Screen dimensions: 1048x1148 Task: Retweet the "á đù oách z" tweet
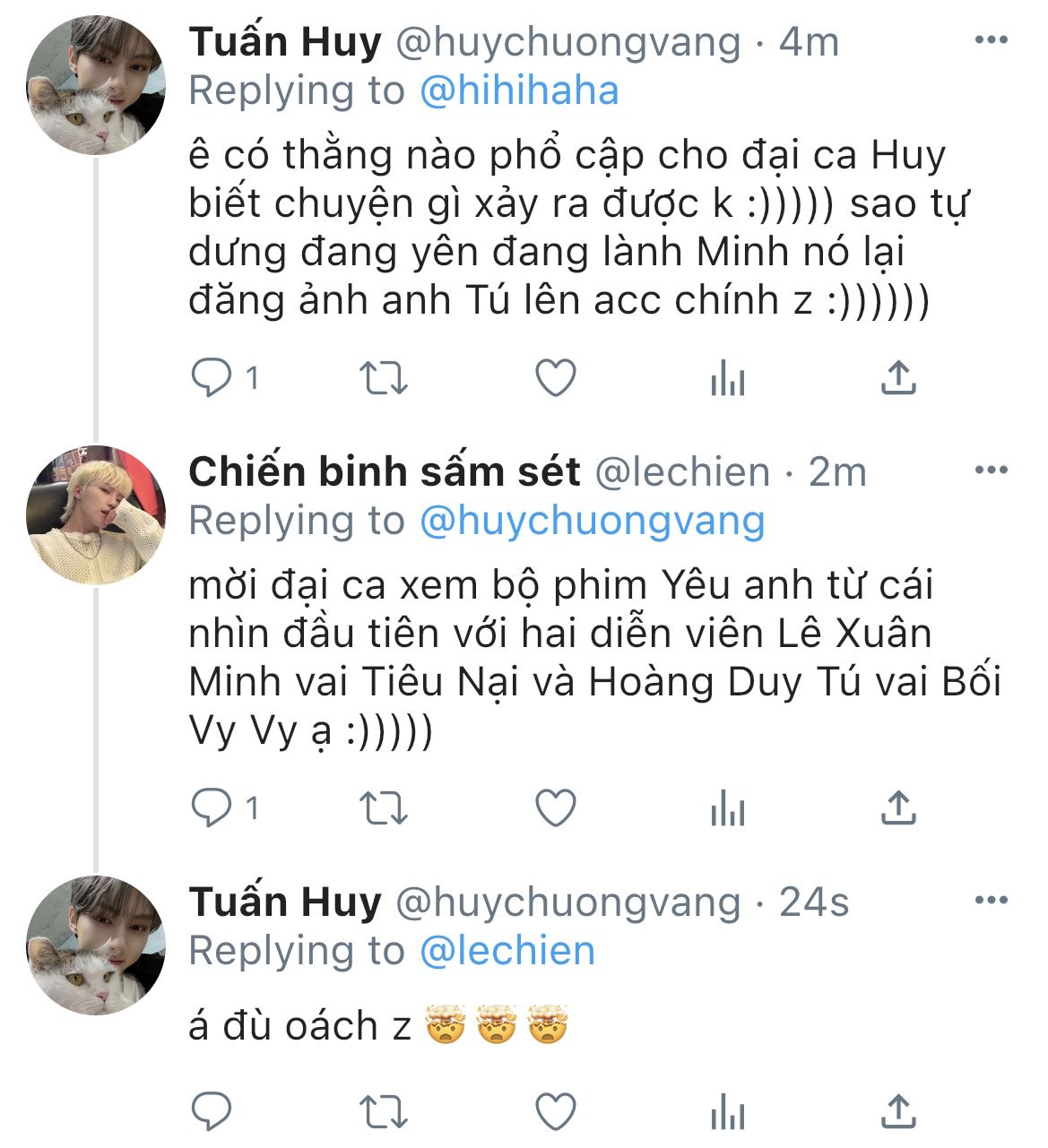pos(384,1112)
